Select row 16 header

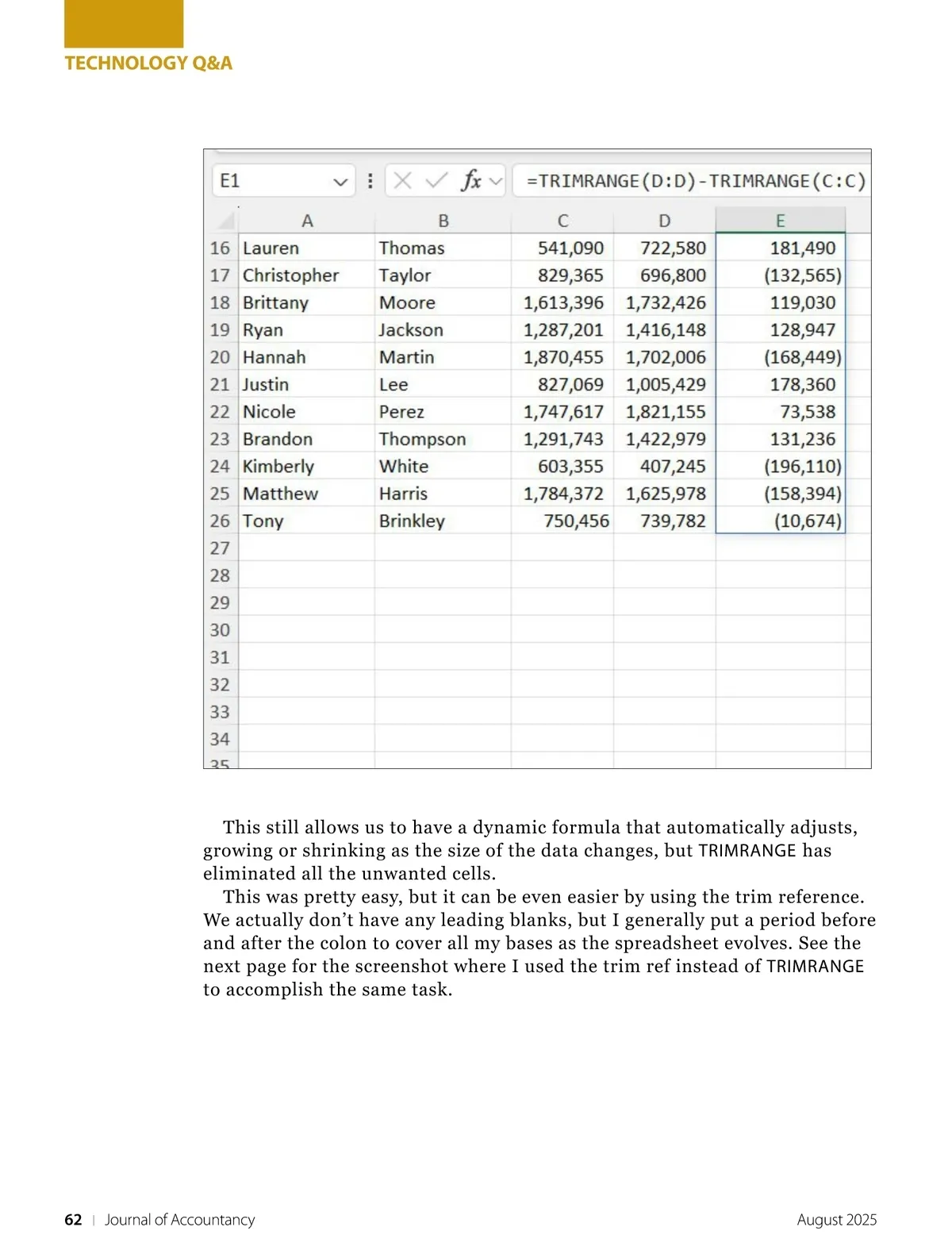point(220,248)
